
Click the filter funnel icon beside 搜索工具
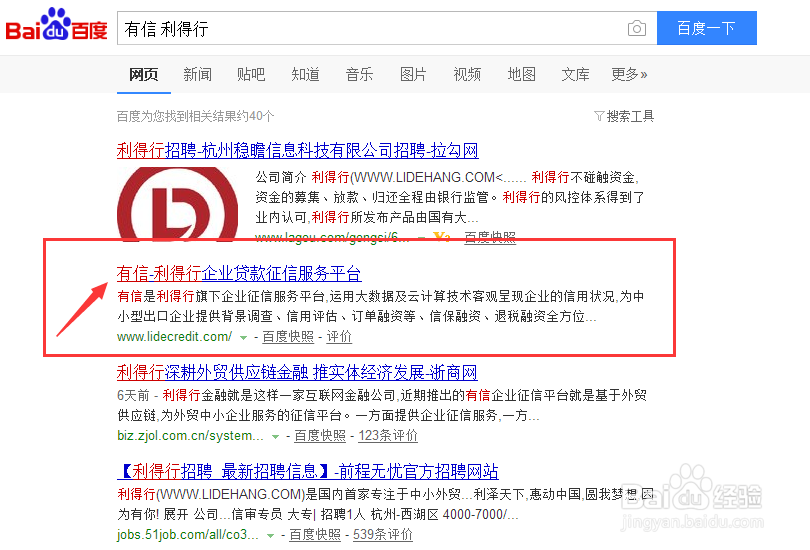(x=599, y=116)
